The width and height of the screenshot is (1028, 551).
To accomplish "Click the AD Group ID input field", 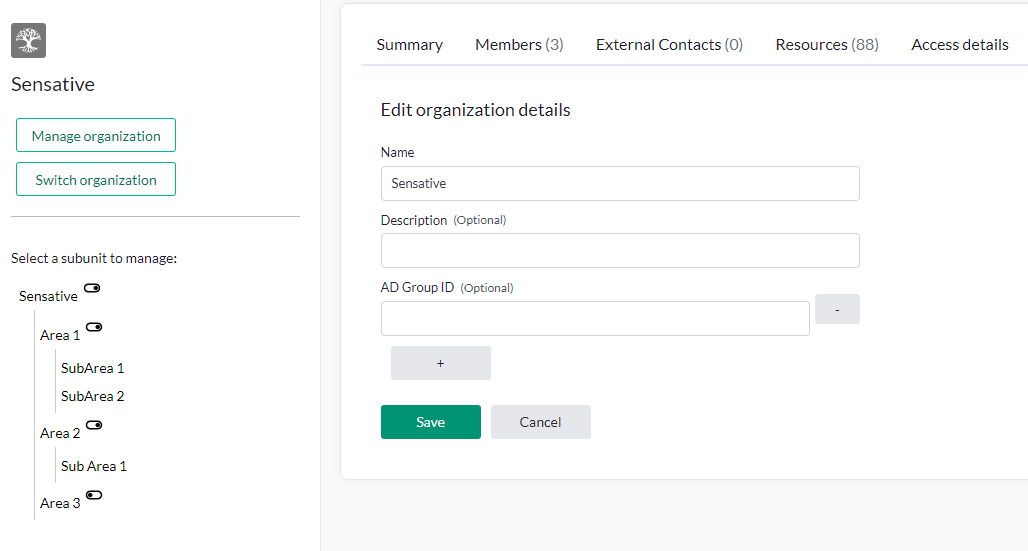I will pyautogui.click(x=595, y=319).
